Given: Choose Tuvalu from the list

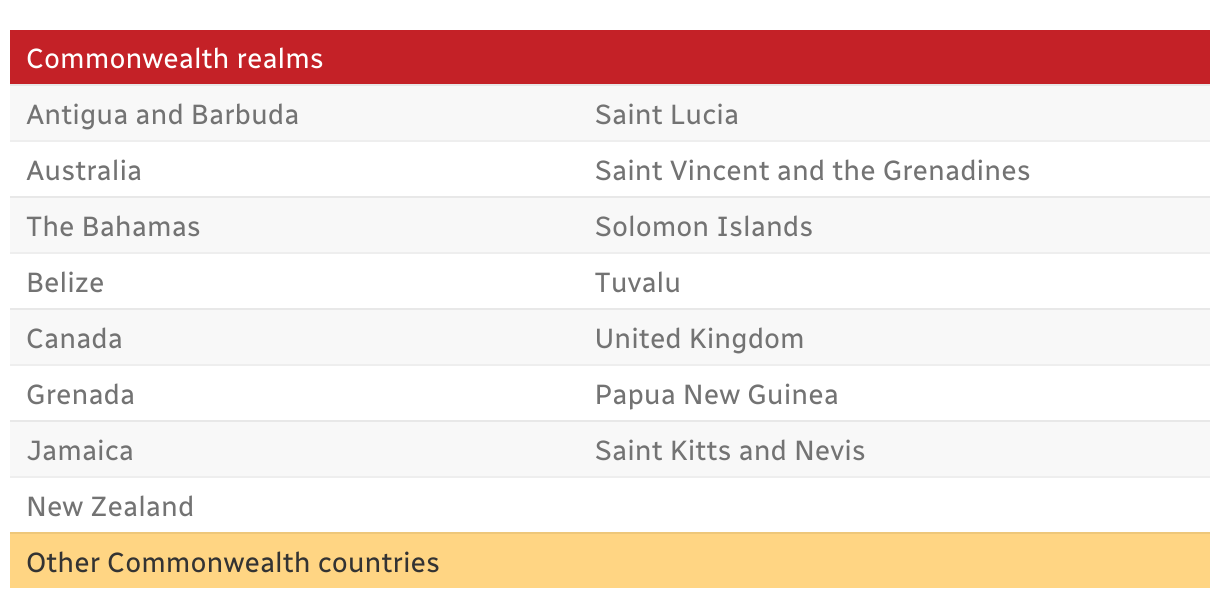Looking at the screenshot, I should (638, 283).
